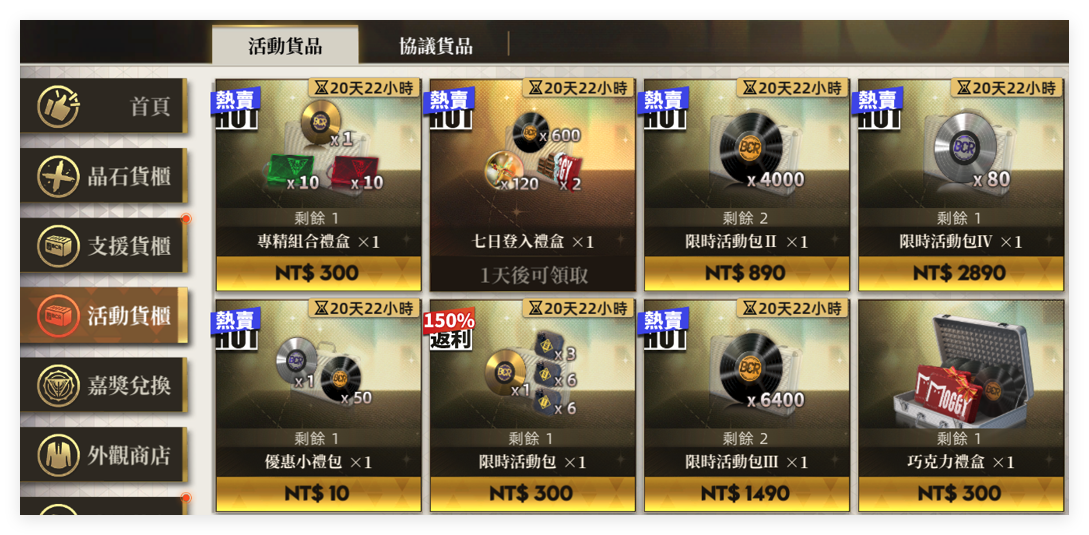Open the 巧克力禮盒 briefcase picture
This screenshot has width=1089, height=535.
click(961, 372)
